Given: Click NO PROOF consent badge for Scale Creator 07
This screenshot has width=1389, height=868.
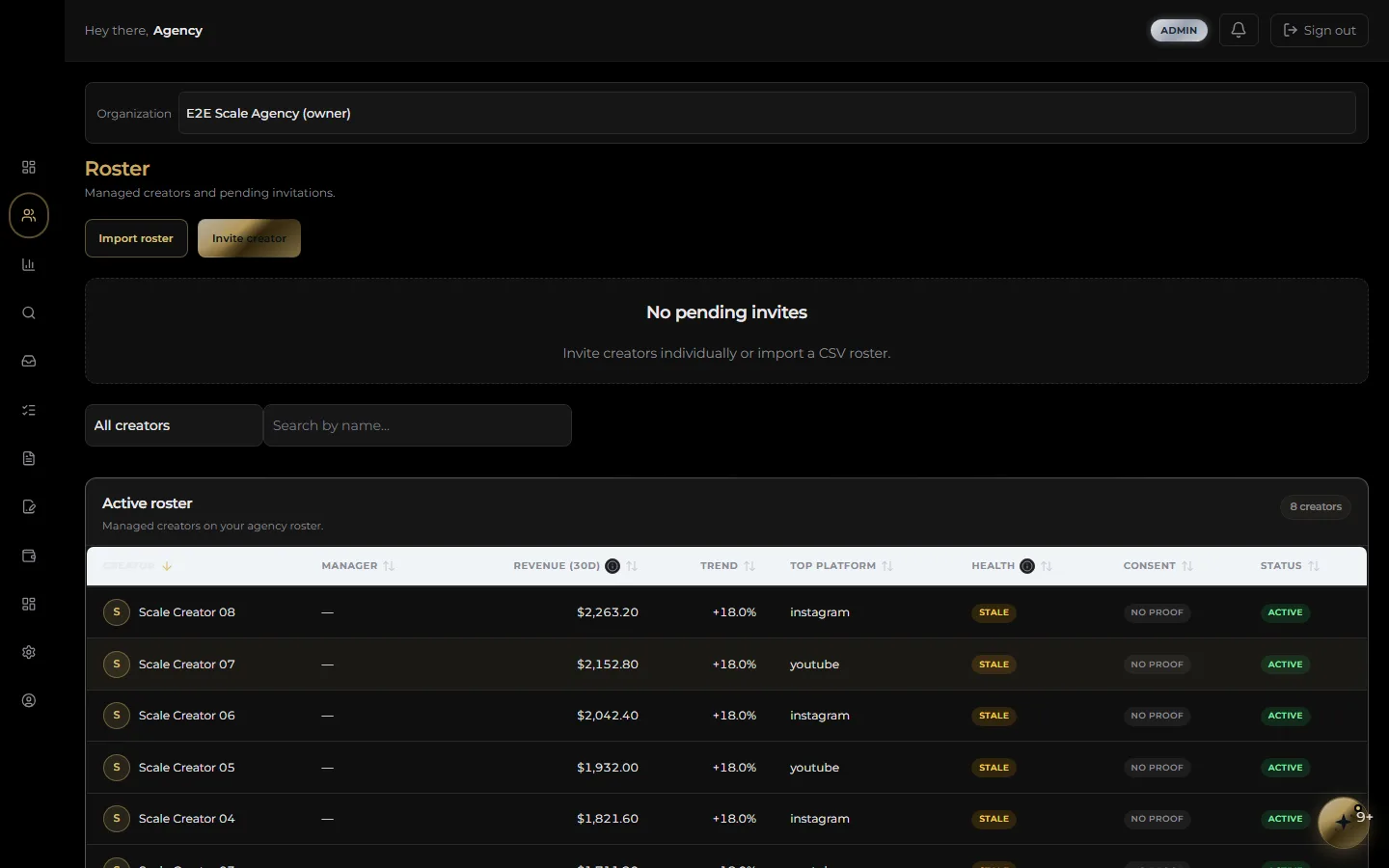Looking at the screenshot, I should pyautogui.click(x=1157, y=665).
